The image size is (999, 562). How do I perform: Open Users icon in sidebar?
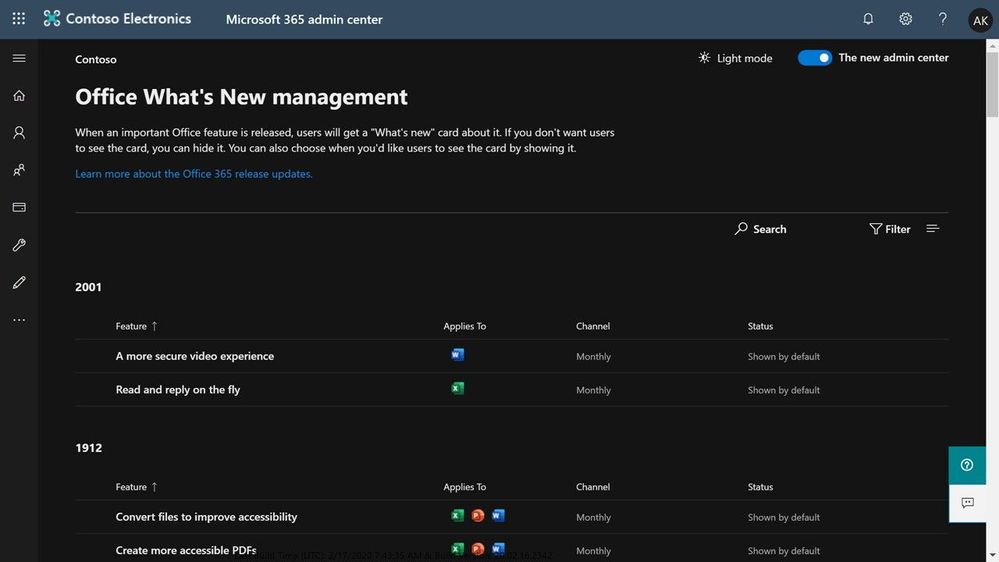[19, 133]
